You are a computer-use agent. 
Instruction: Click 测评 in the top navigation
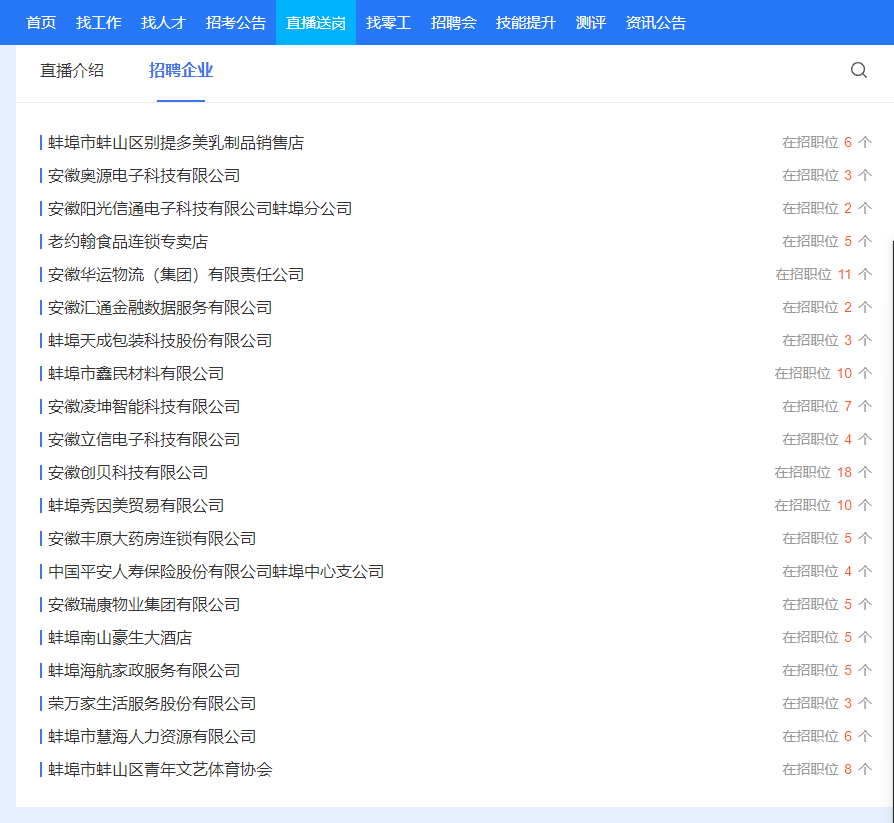click(591, 22)
